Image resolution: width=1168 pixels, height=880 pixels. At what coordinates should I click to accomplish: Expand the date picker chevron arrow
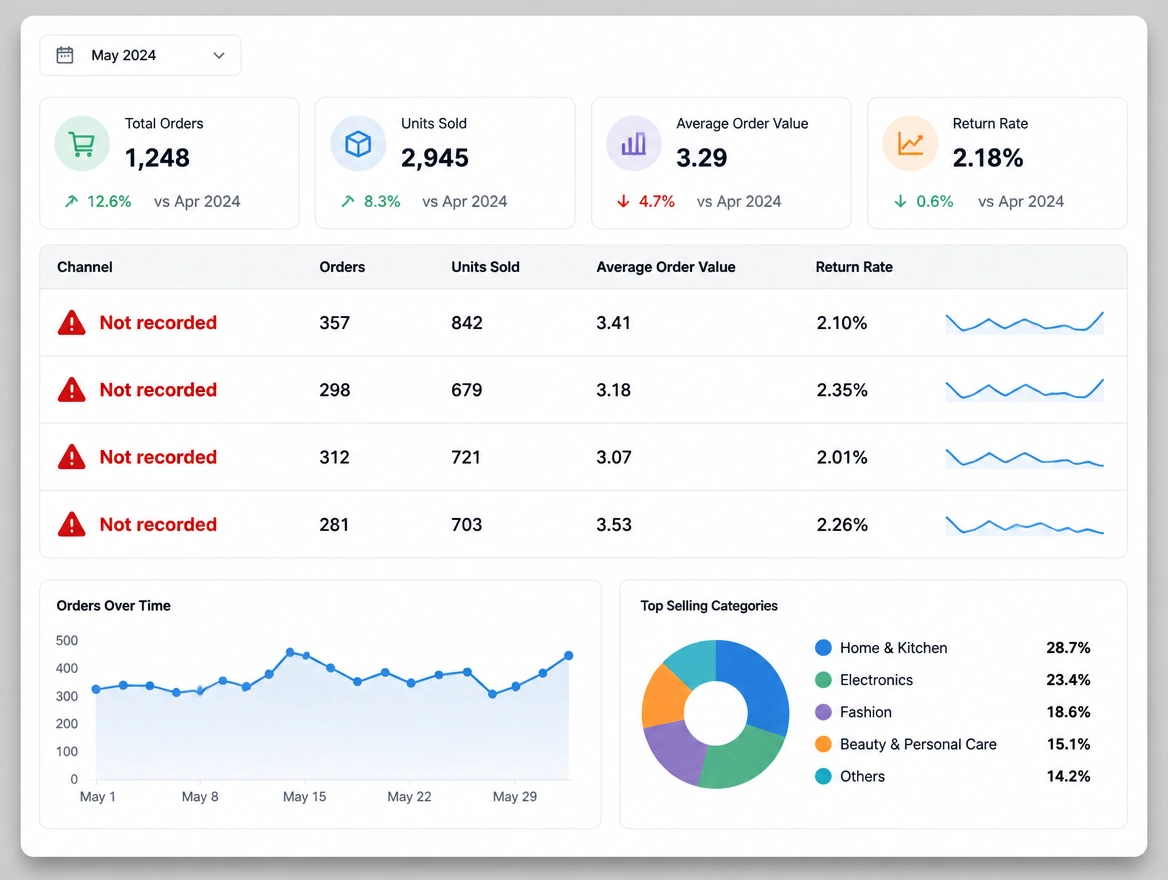[219, 55]
